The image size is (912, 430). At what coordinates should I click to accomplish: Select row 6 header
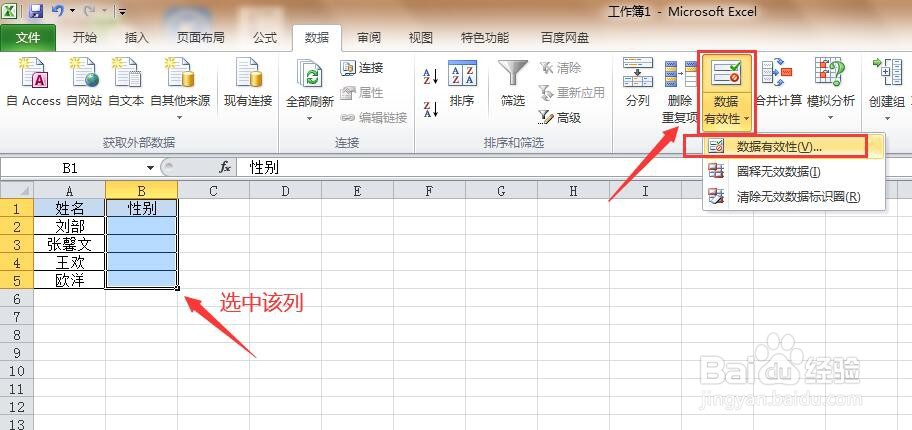coord(17,298)
